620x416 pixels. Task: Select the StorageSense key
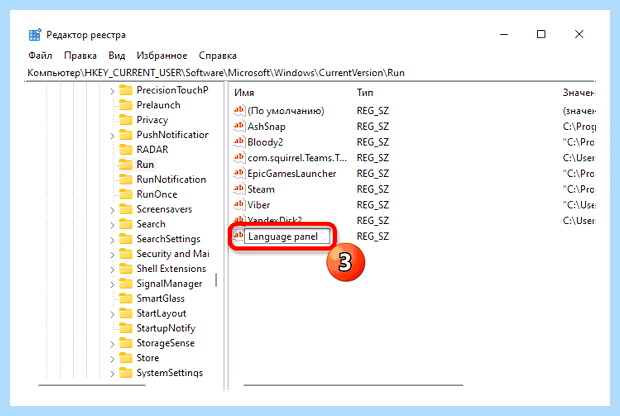click(166, 343)
